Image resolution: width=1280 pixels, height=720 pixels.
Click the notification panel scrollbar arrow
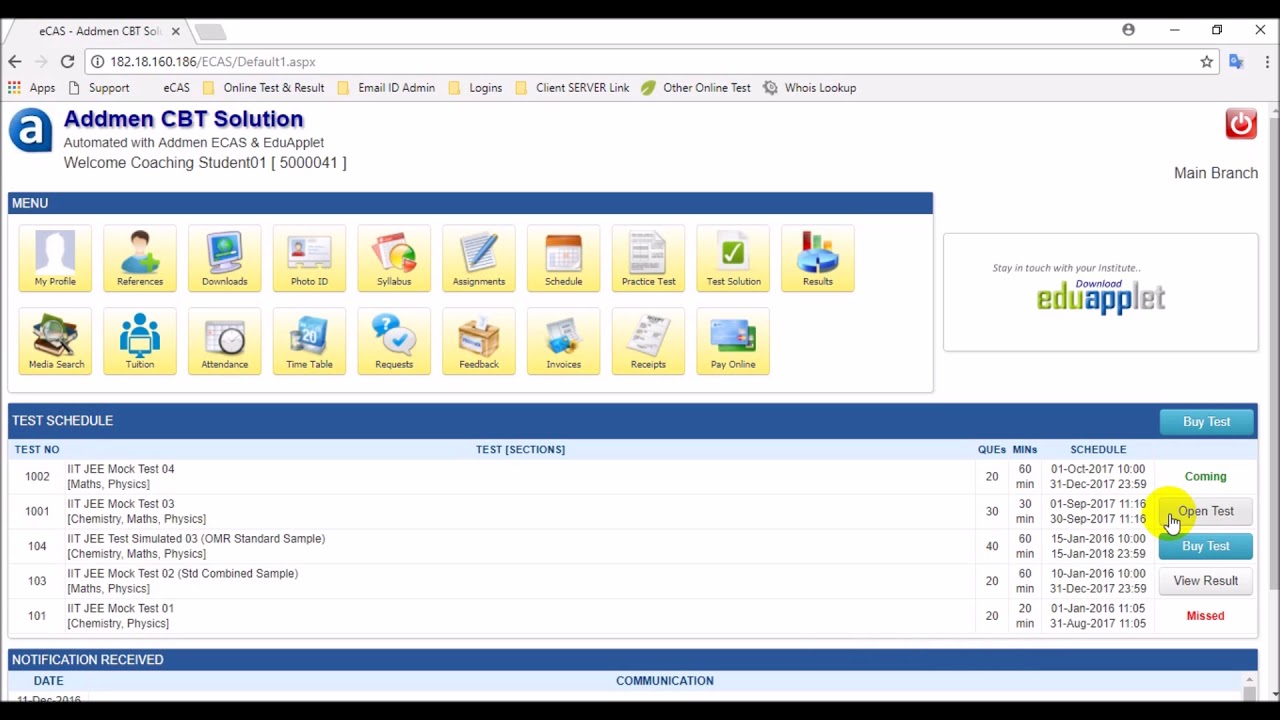click(1249, 682)
